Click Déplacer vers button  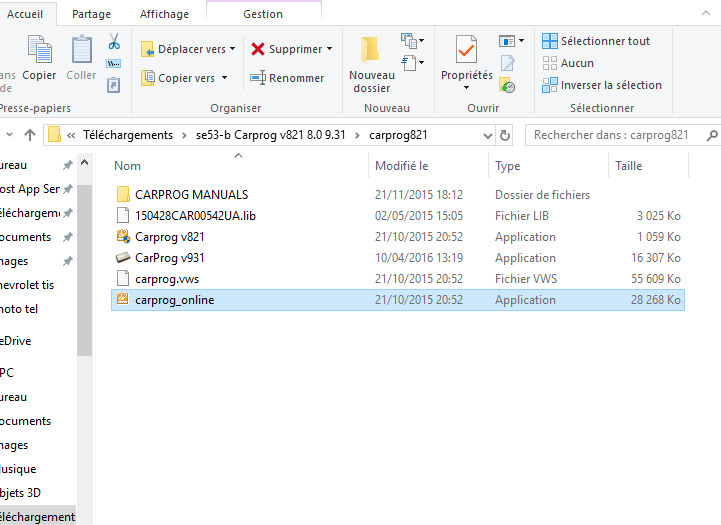[189, 49]
